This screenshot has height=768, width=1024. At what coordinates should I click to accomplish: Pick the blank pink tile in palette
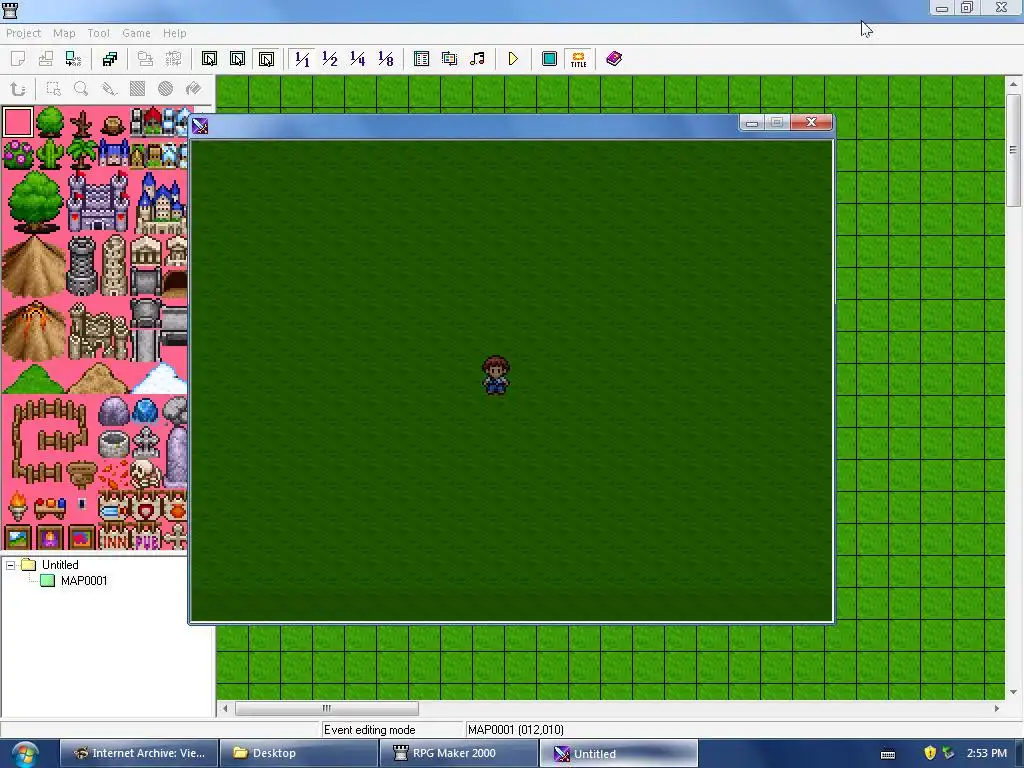(18, 122)
